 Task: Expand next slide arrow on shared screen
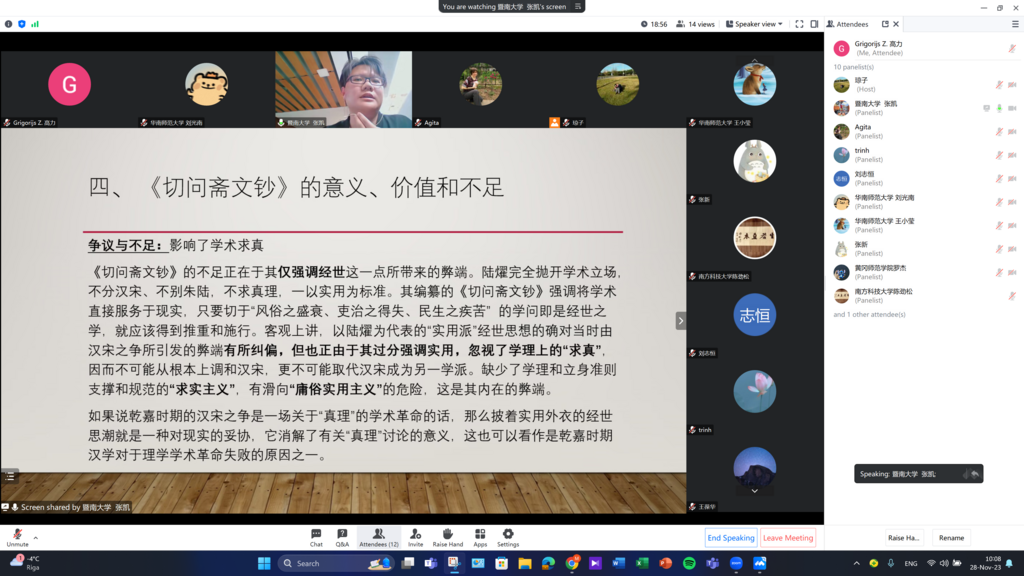pyautogui.click(x=680, y=321)
